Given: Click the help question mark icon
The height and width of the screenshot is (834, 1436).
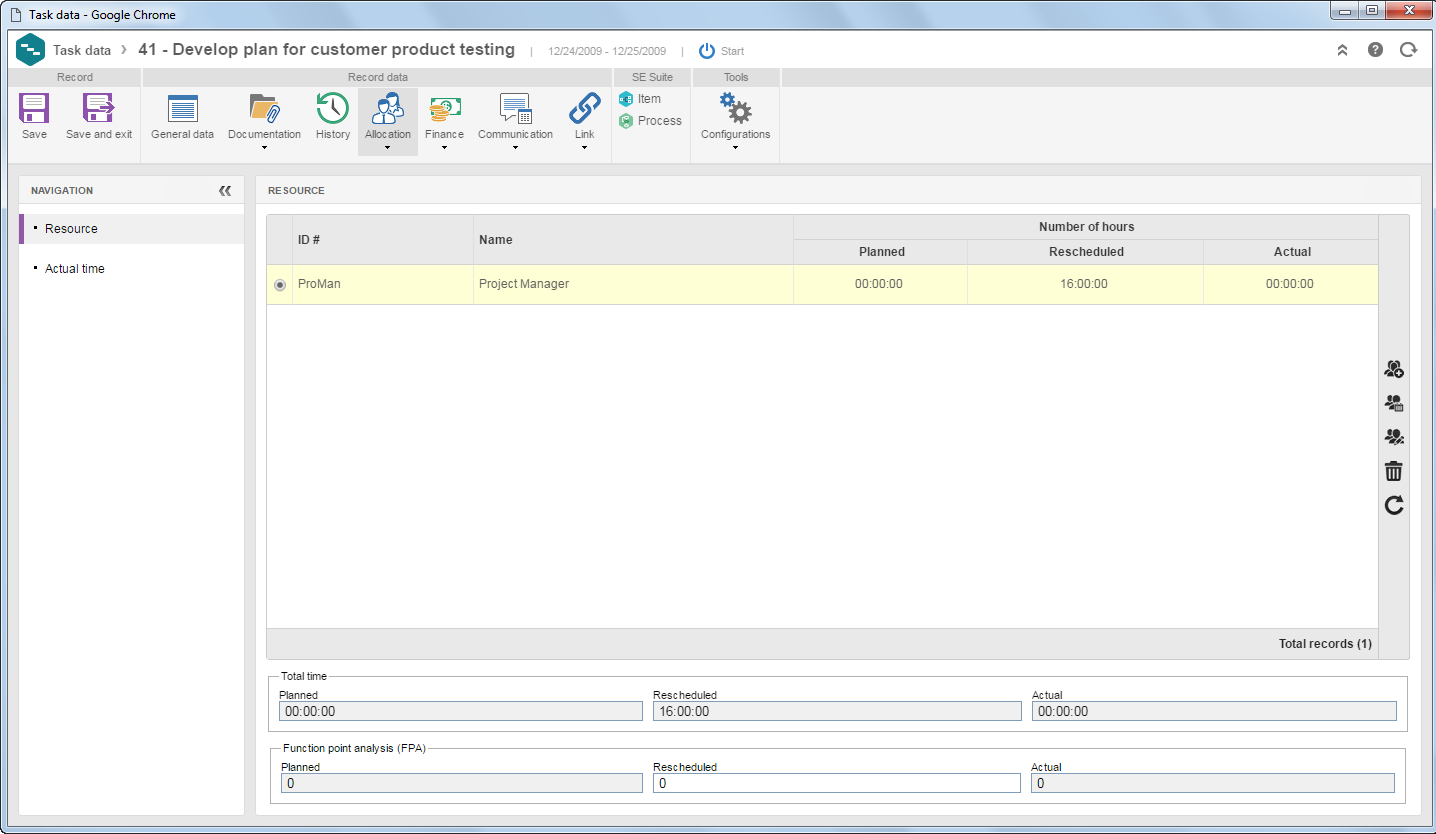Looking at the screenshot, I should [x=1375, y=49].
